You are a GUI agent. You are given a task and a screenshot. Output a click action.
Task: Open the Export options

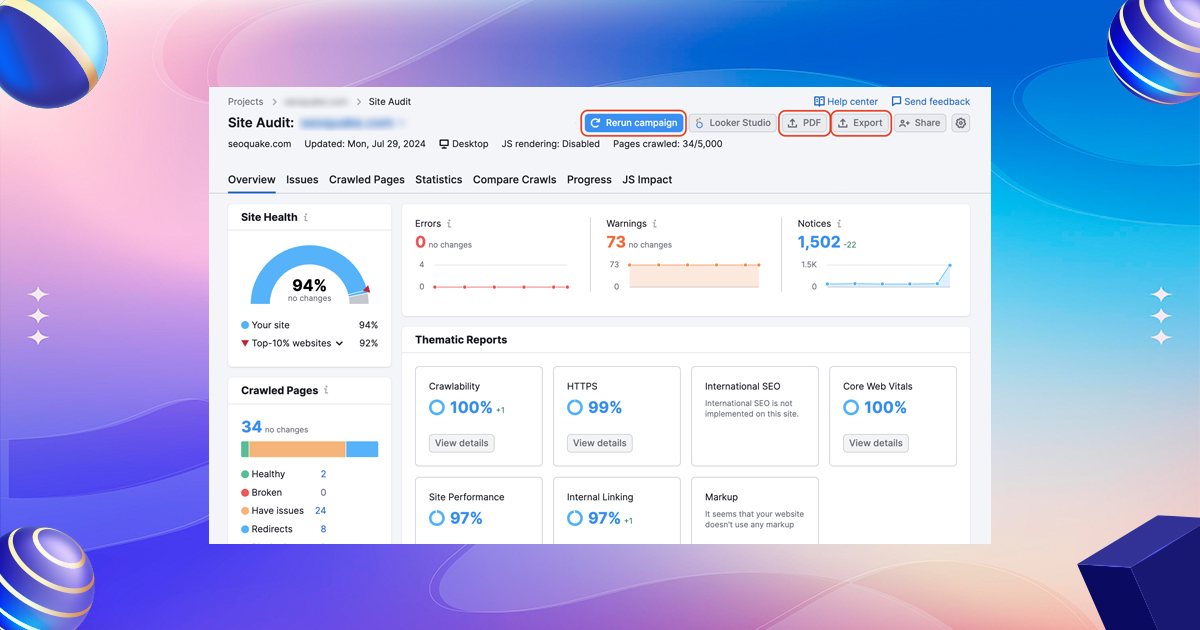860,122
